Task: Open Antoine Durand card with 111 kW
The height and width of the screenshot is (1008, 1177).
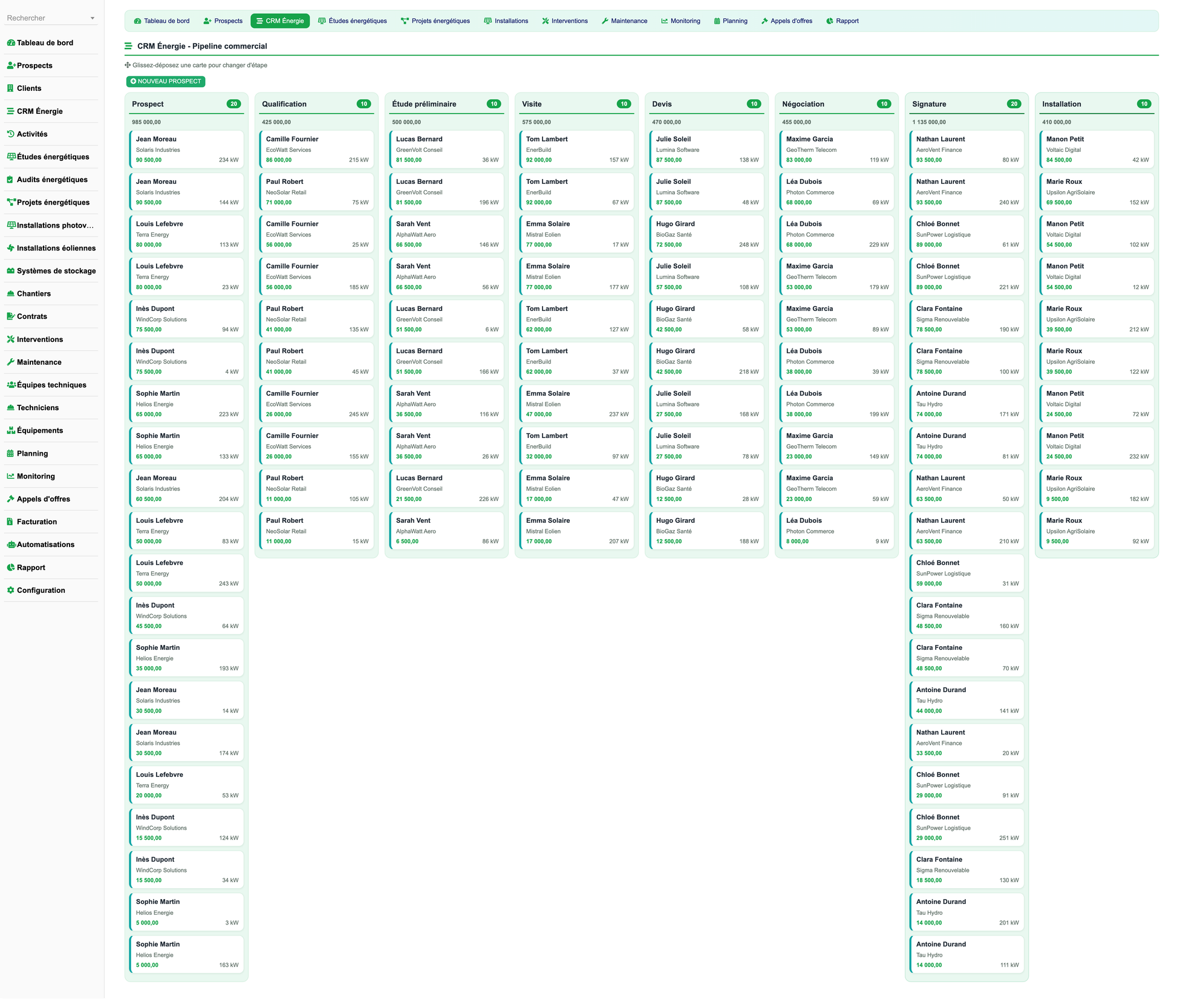Action: 967,955
